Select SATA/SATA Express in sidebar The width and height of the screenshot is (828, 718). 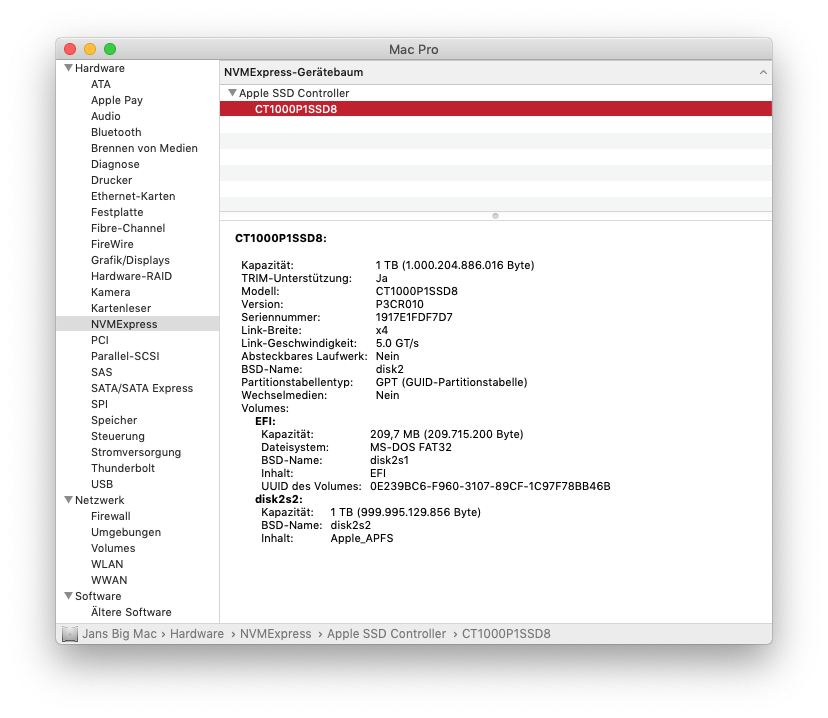point(141,388)
